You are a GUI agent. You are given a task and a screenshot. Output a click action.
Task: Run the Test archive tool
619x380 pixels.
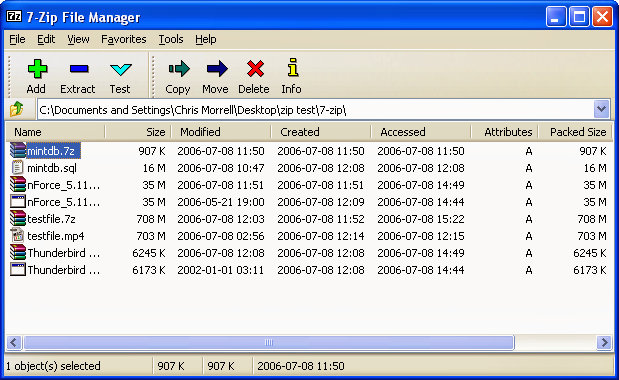[120, 70]
